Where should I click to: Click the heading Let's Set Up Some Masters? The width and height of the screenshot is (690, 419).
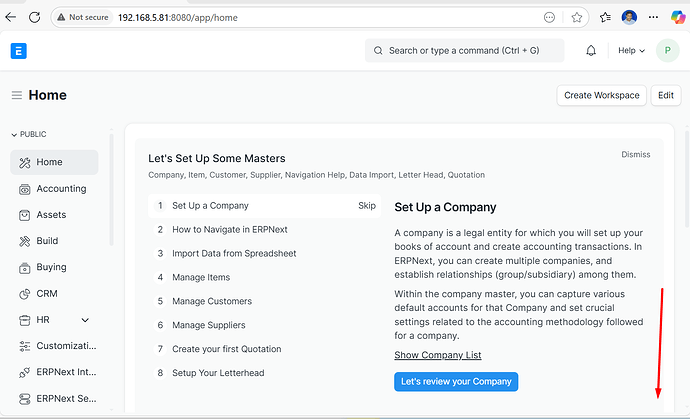[x=217, y=158]
